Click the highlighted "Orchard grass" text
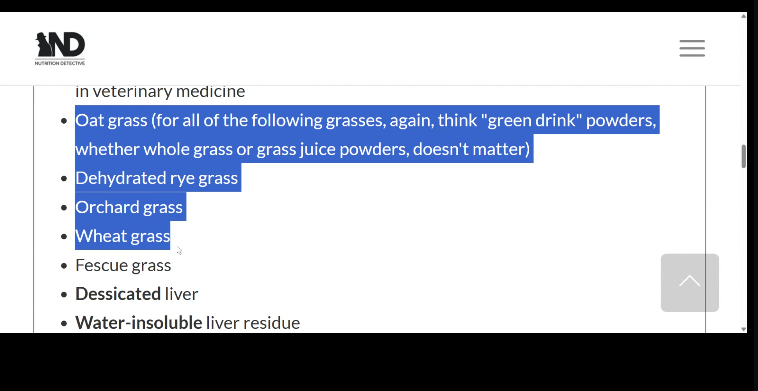This screenshot has height=391, width=758. pyautogui.click(x=129, y=207)
